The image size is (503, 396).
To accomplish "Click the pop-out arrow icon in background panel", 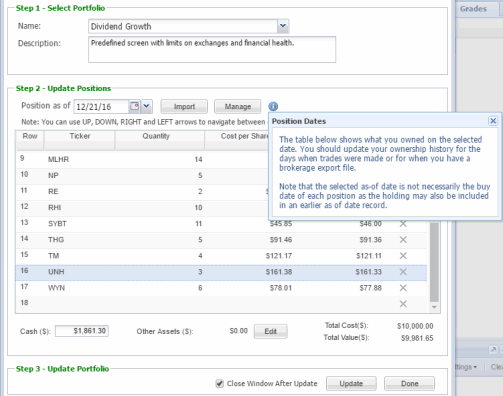I will [493, 349].
